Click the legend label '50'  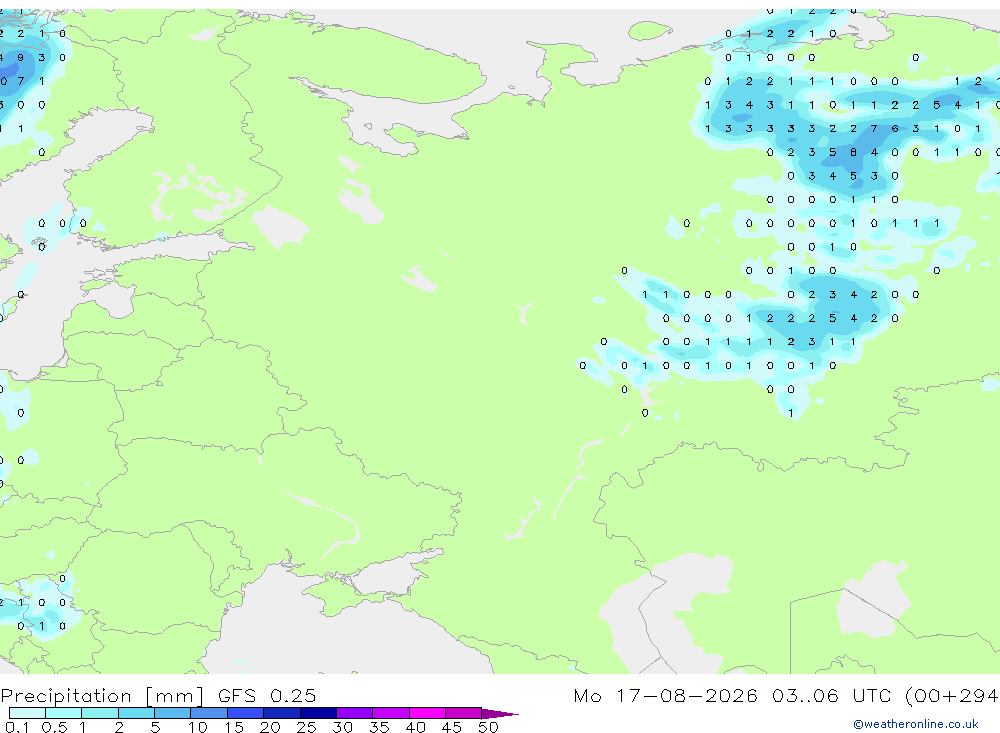488,727
